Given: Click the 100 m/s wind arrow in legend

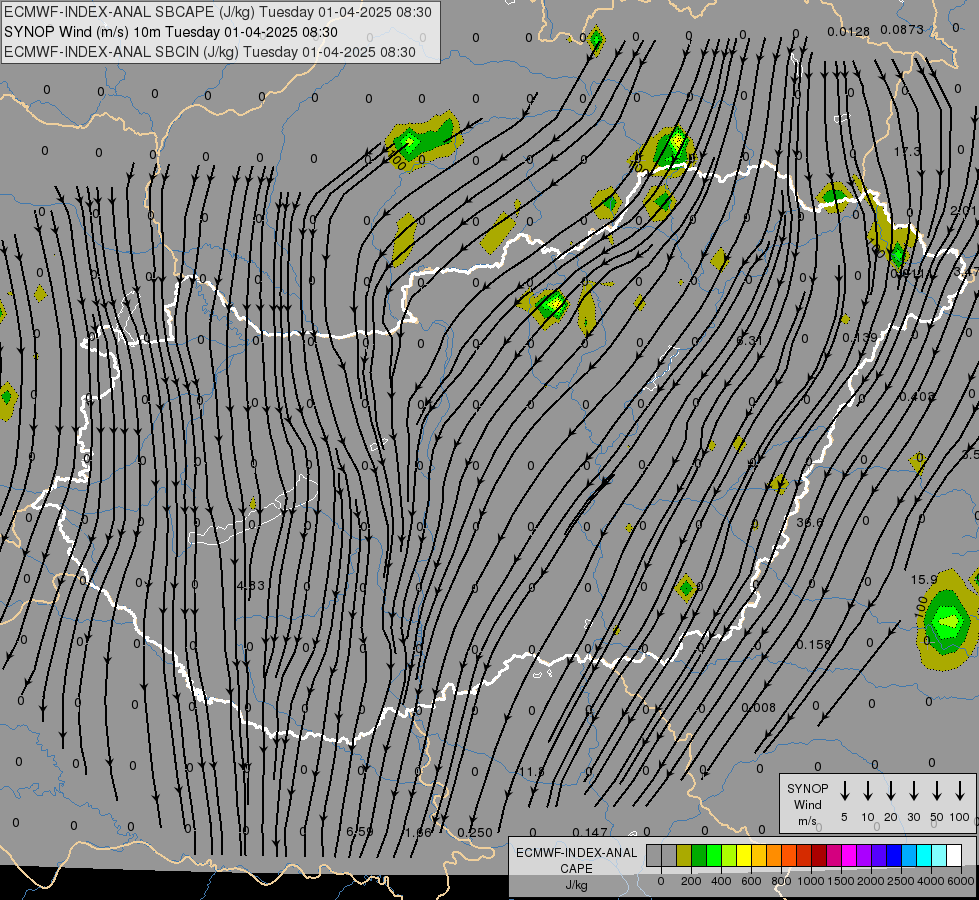Looking at the screenshot, I should pos(960,791).
